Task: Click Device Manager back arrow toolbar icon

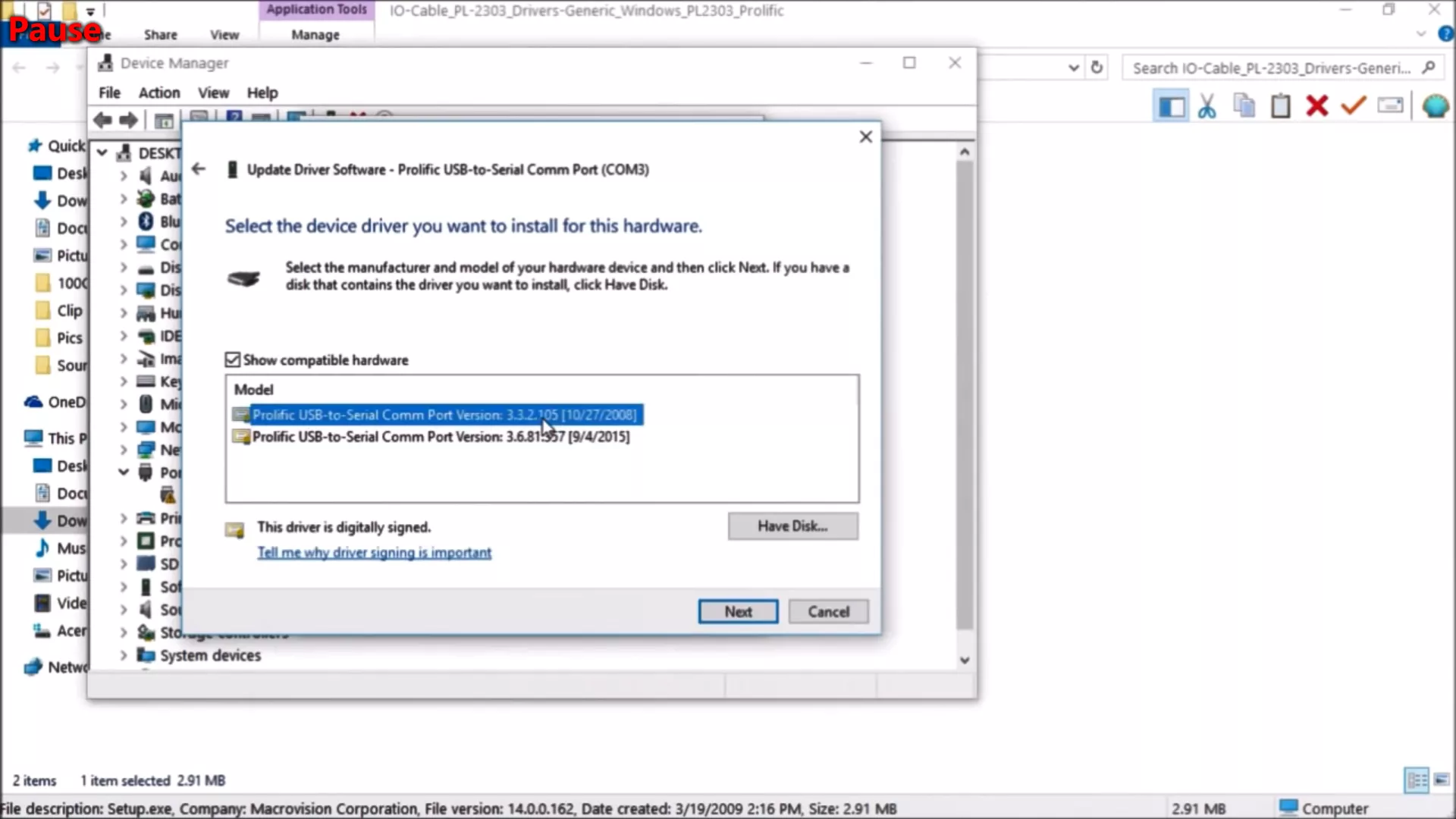Action: point(102,120)
